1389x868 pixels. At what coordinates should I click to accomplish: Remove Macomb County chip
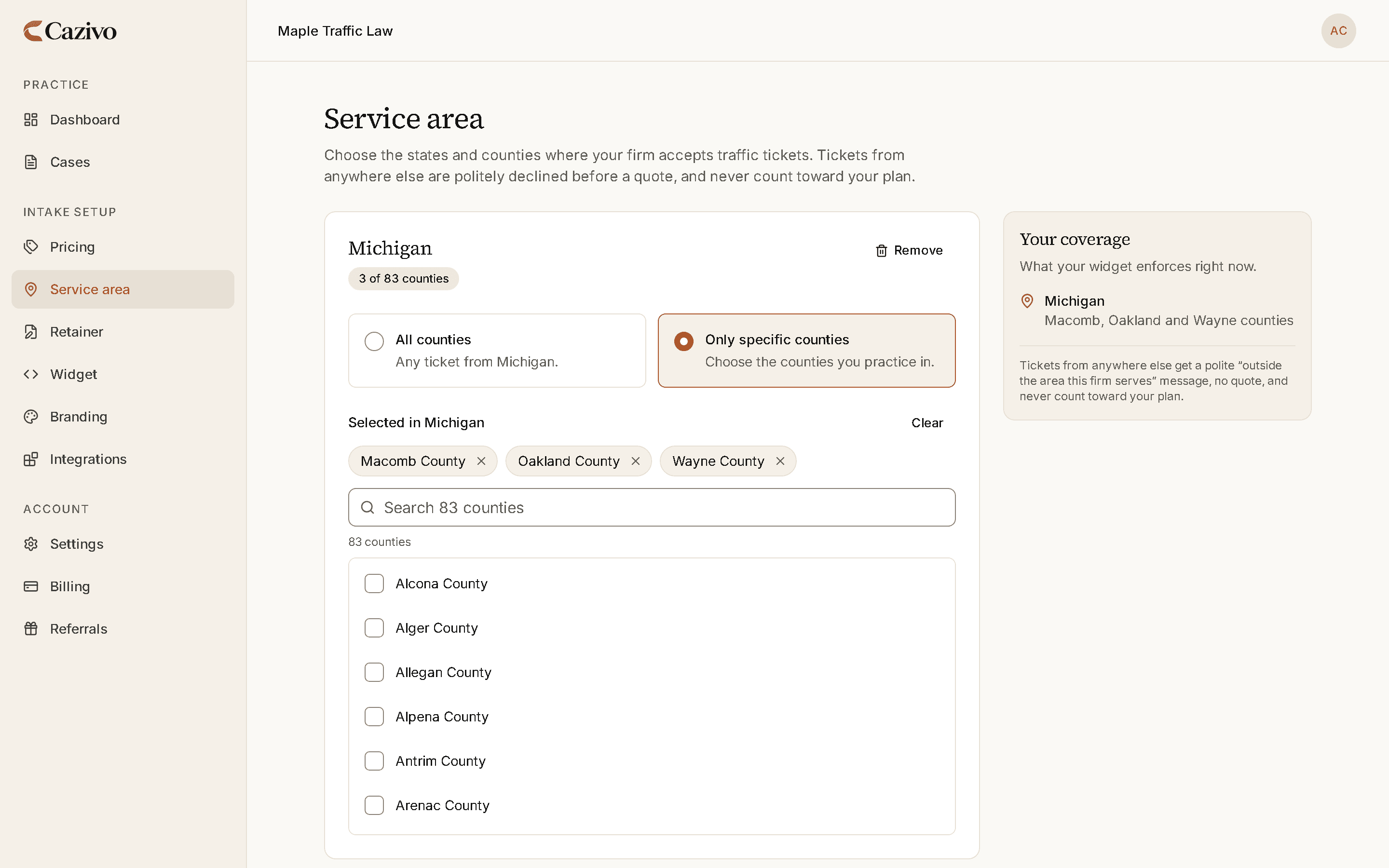(481, 461)
